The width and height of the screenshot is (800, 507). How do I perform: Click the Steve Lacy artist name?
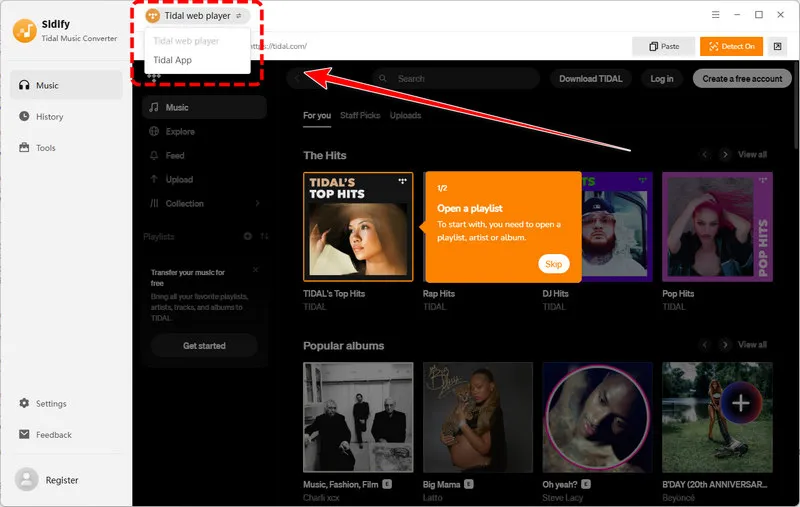point(562,497)
